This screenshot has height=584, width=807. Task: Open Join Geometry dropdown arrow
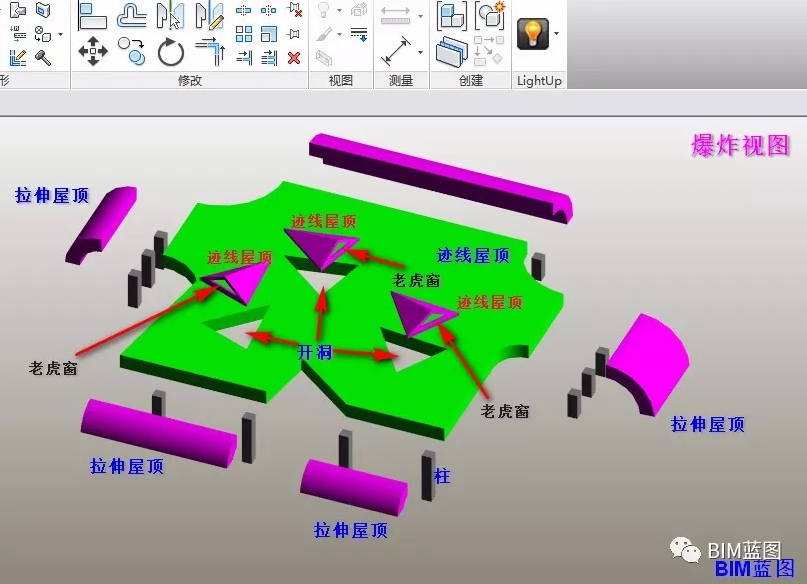tap(61, 34)
